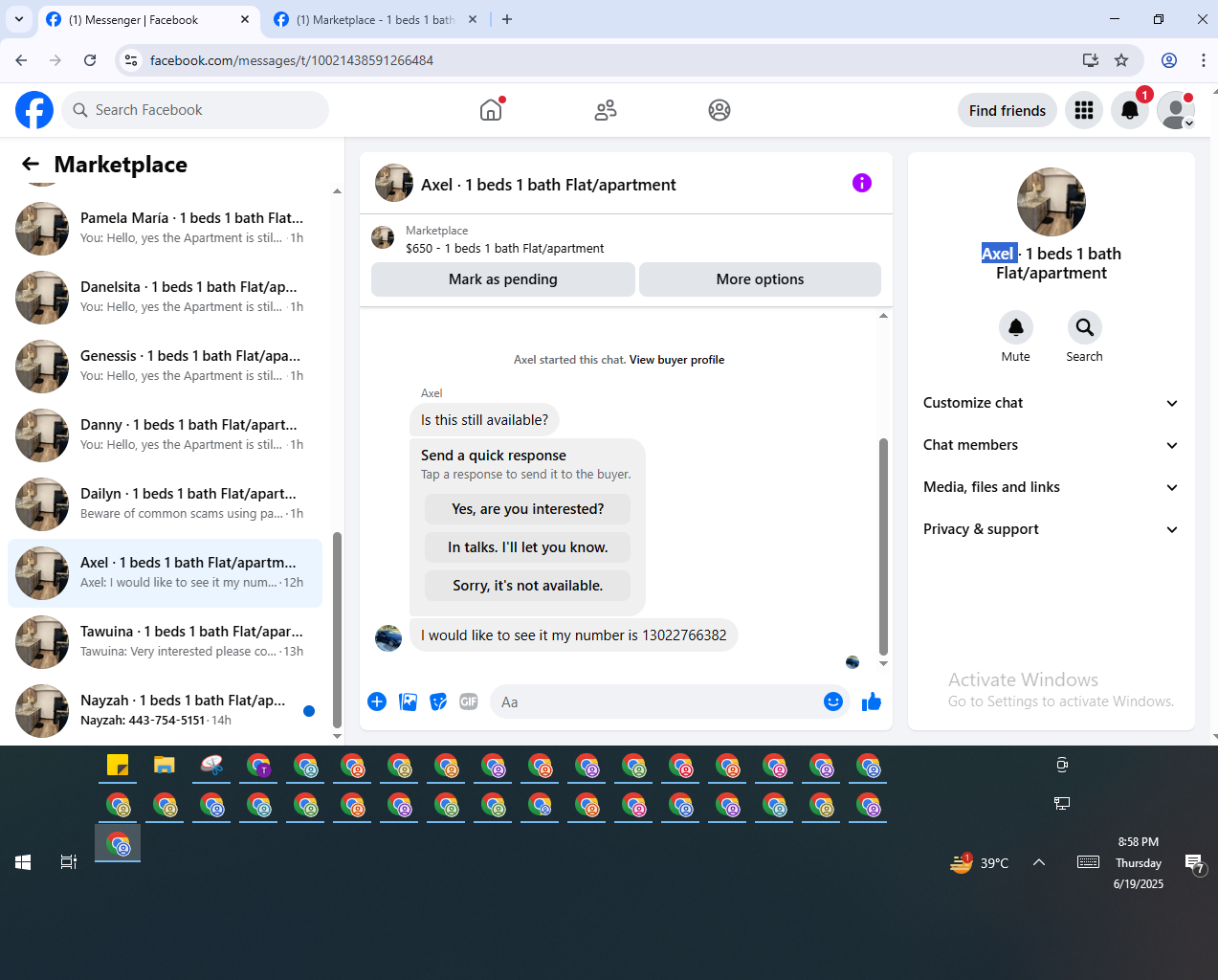Expand Privacy & support section
The image size is (1218, 980).
pyautogui.click(x=1052, y=529)
